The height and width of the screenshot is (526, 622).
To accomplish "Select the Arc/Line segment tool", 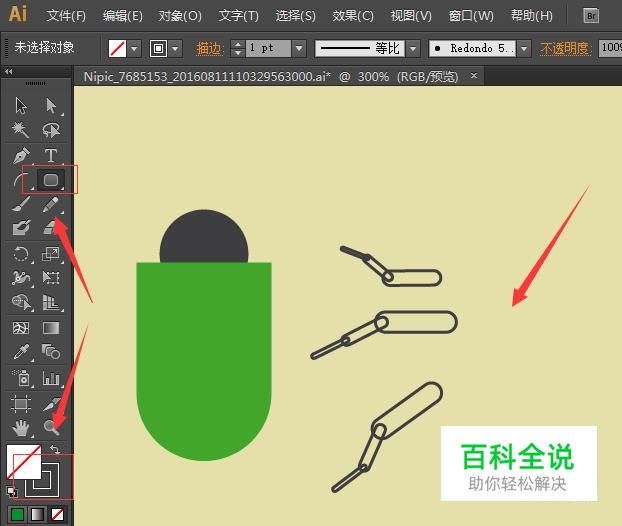I will point(21,180).
